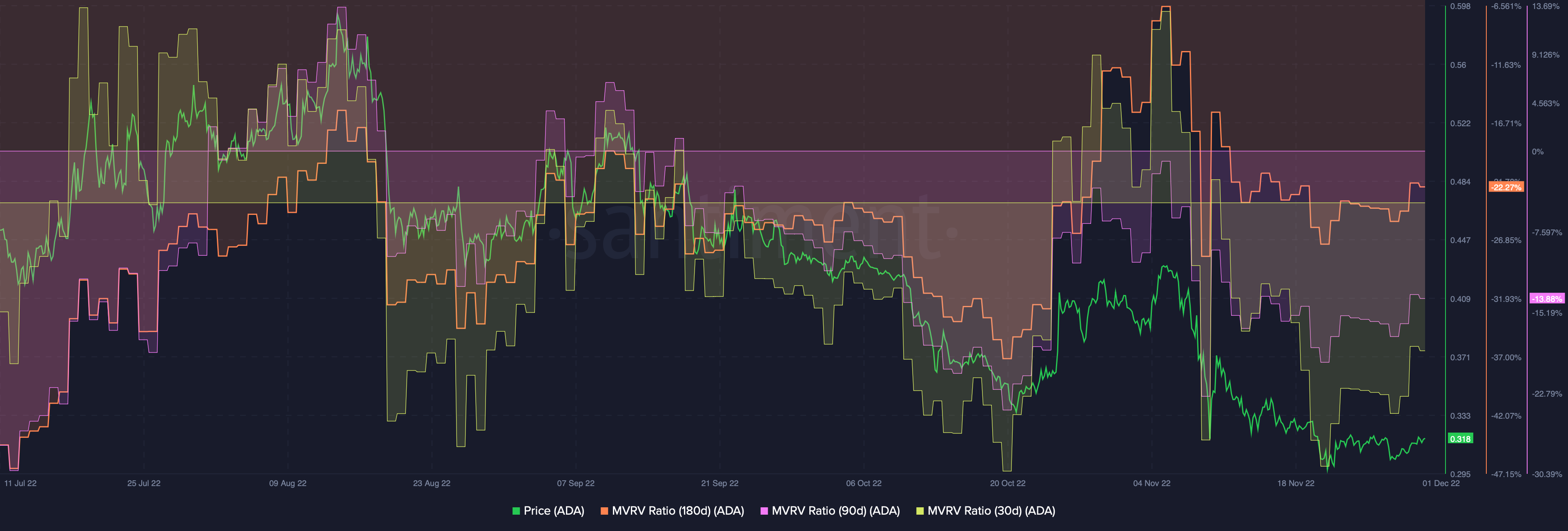
Task: Toggle MVRV Ratio (30d) (ADA) series label
Action: (991, 511)
